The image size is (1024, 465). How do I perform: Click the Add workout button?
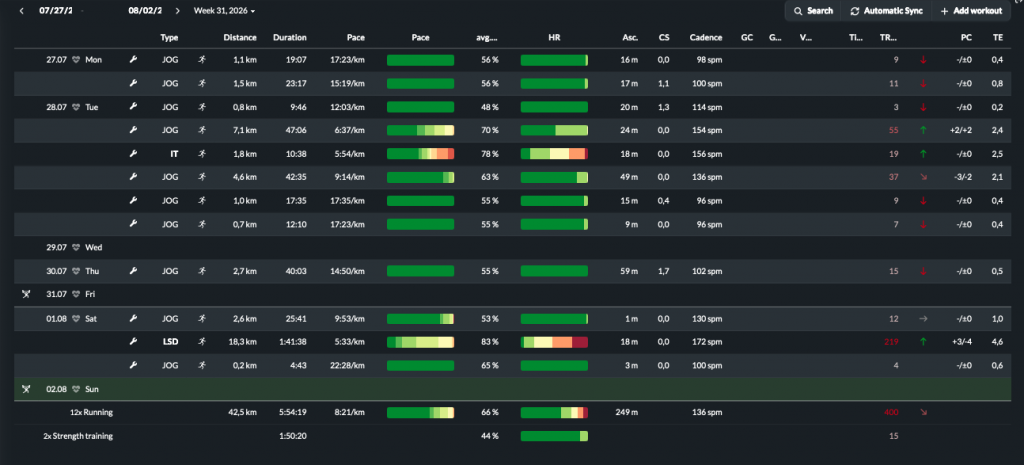(x=971, y=11)
